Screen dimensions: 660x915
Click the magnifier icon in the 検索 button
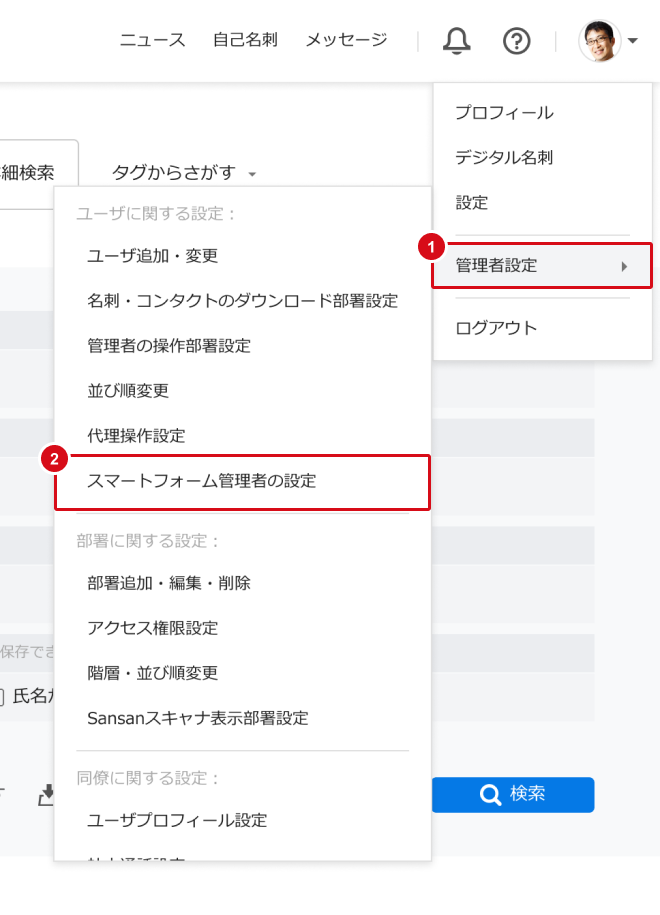490,795
